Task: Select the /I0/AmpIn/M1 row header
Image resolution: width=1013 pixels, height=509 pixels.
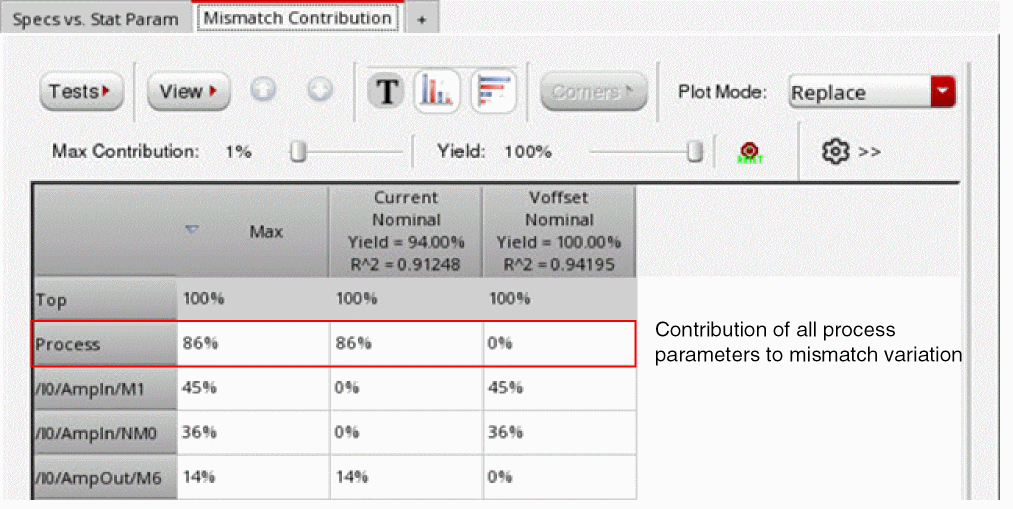Action: pos(104,389)
